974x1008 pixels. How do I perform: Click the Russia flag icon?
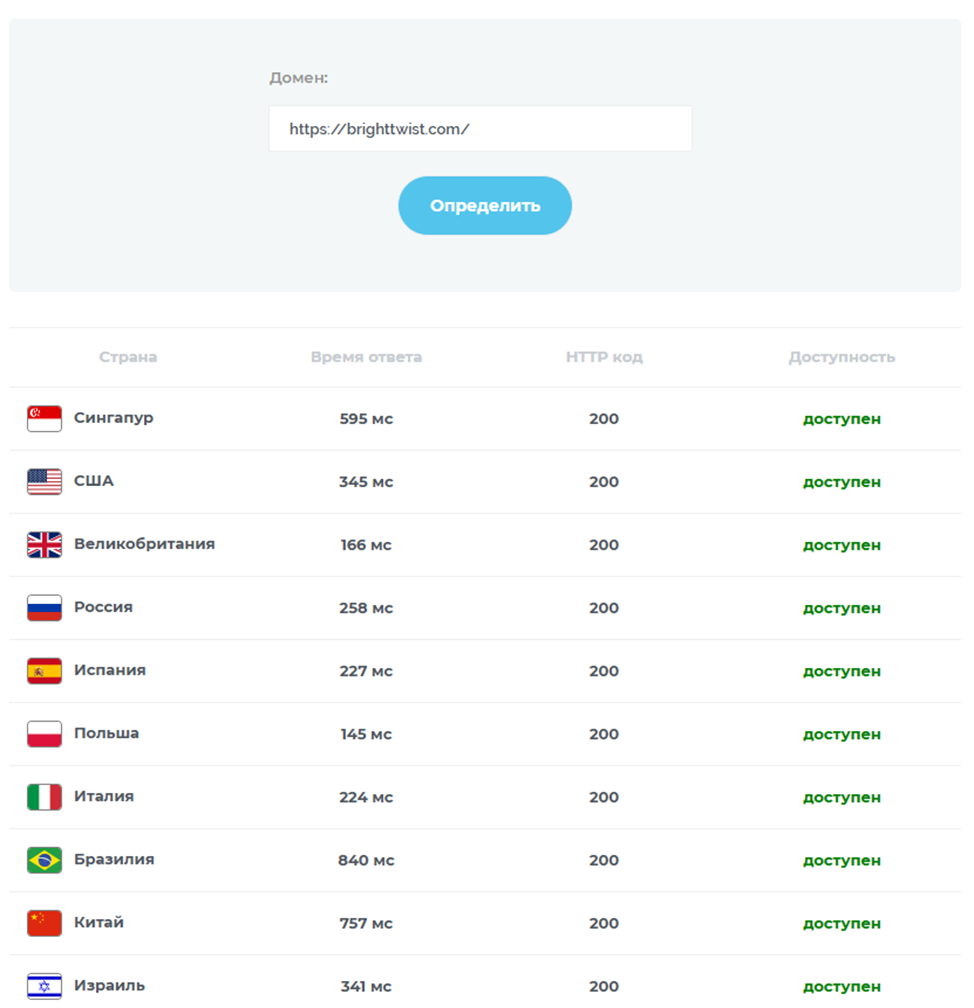point(44,608)
